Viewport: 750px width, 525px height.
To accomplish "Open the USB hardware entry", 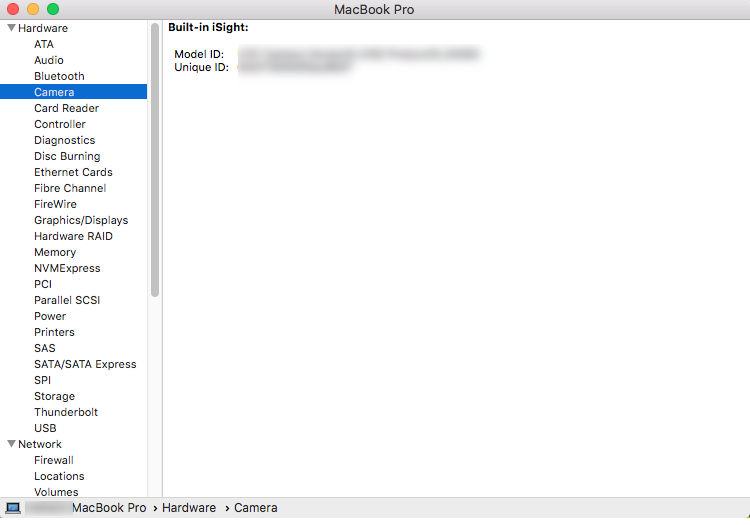I will [45, 428].
